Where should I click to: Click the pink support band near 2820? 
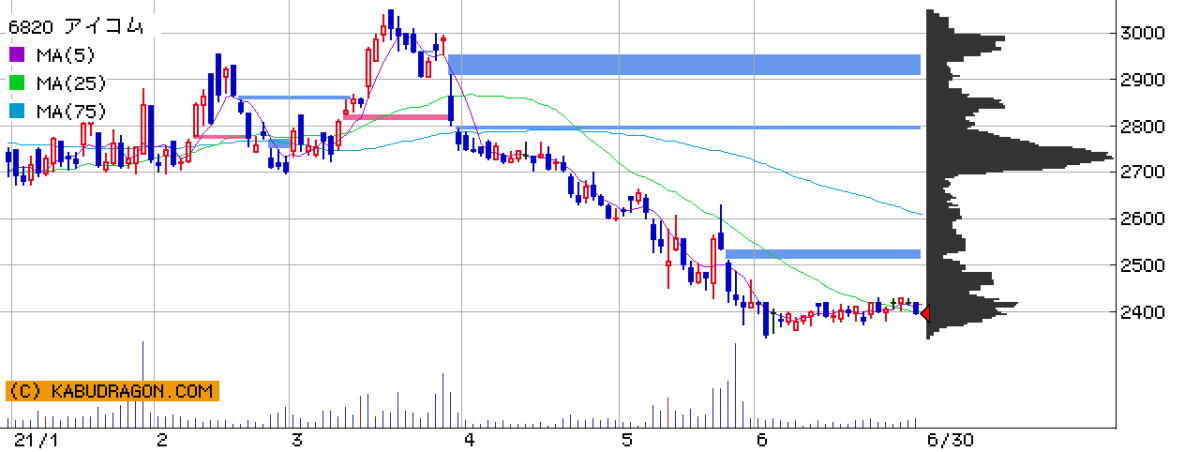tap(396, 117)
